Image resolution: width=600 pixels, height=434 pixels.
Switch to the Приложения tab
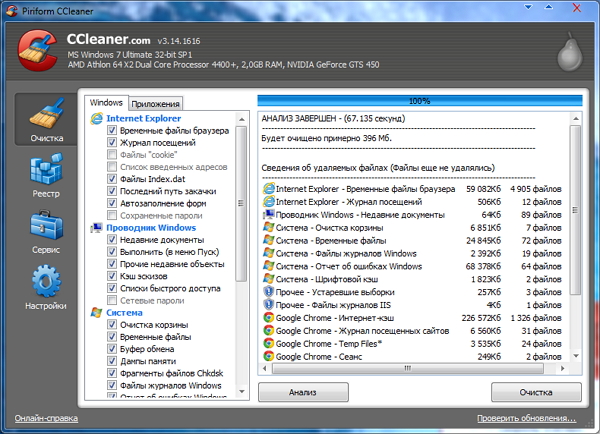[x=155, y=104]
